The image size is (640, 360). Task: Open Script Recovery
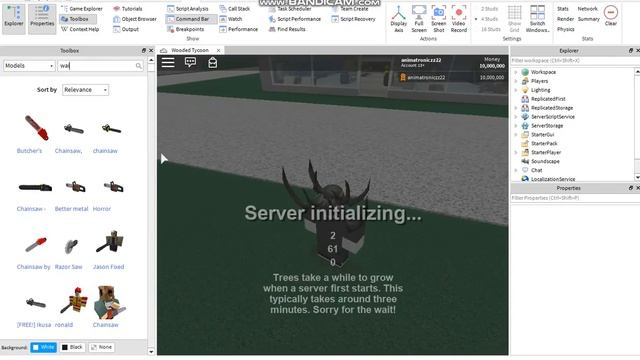click(x=353, y=19)
